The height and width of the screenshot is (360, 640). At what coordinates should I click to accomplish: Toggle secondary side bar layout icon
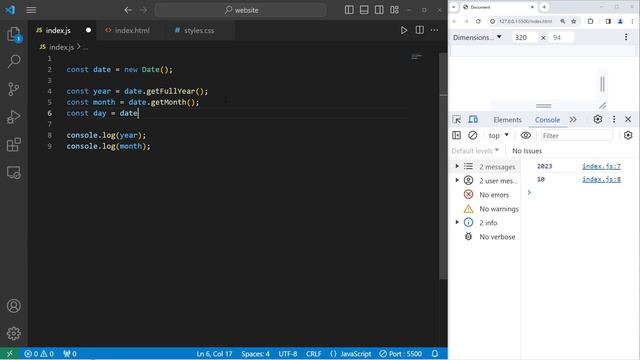pyautogui.click(x=379, y=10)
